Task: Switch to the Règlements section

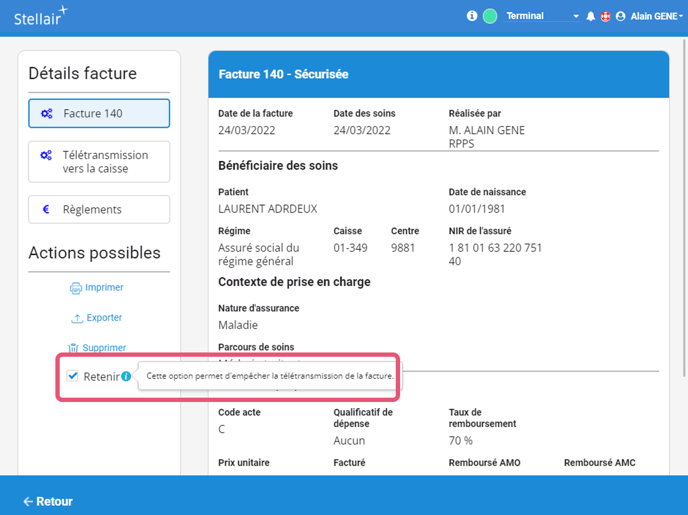Action: [99, 209]
